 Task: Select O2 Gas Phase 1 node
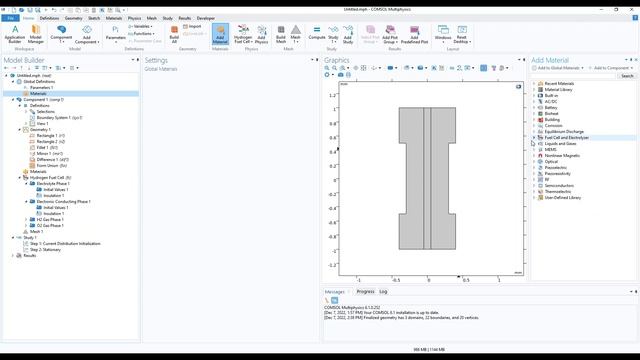click(50, 225)
